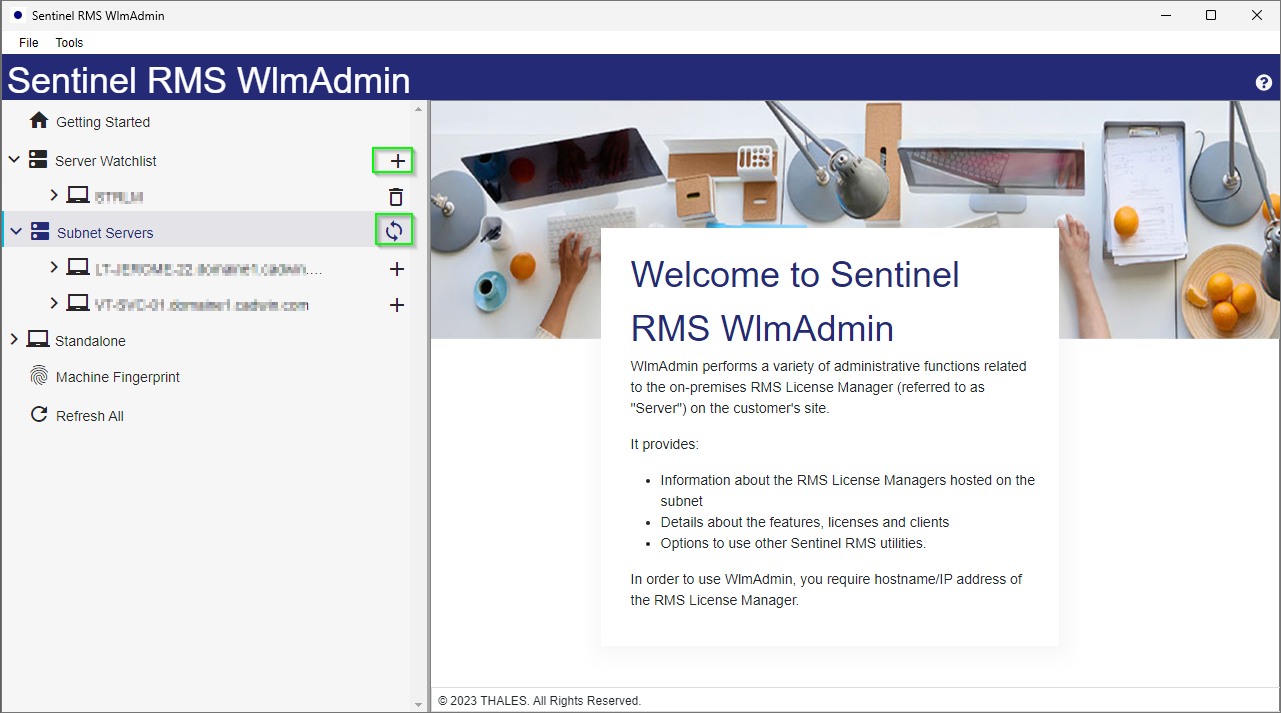Select the blurred server name under Server Watchlist
This screenshot has width=1281, height=713.
tap(119, 197)
